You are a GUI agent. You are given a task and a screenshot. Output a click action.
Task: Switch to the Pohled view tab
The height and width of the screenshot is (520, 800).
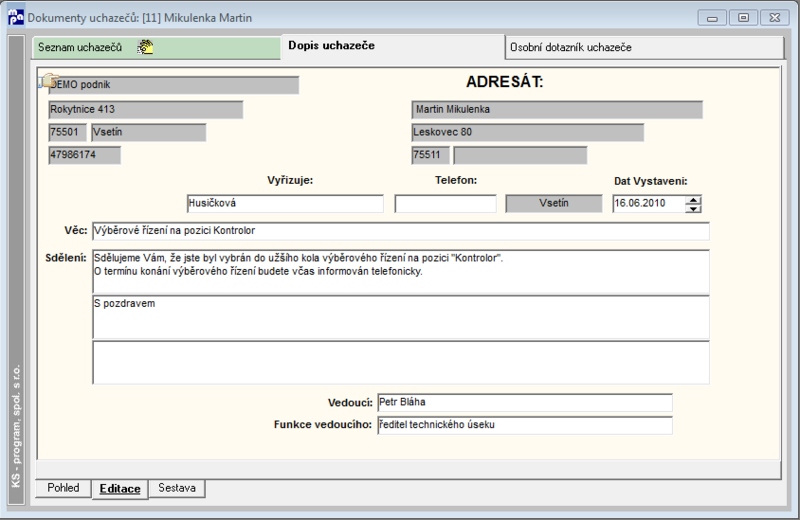[x=63, y=488]
